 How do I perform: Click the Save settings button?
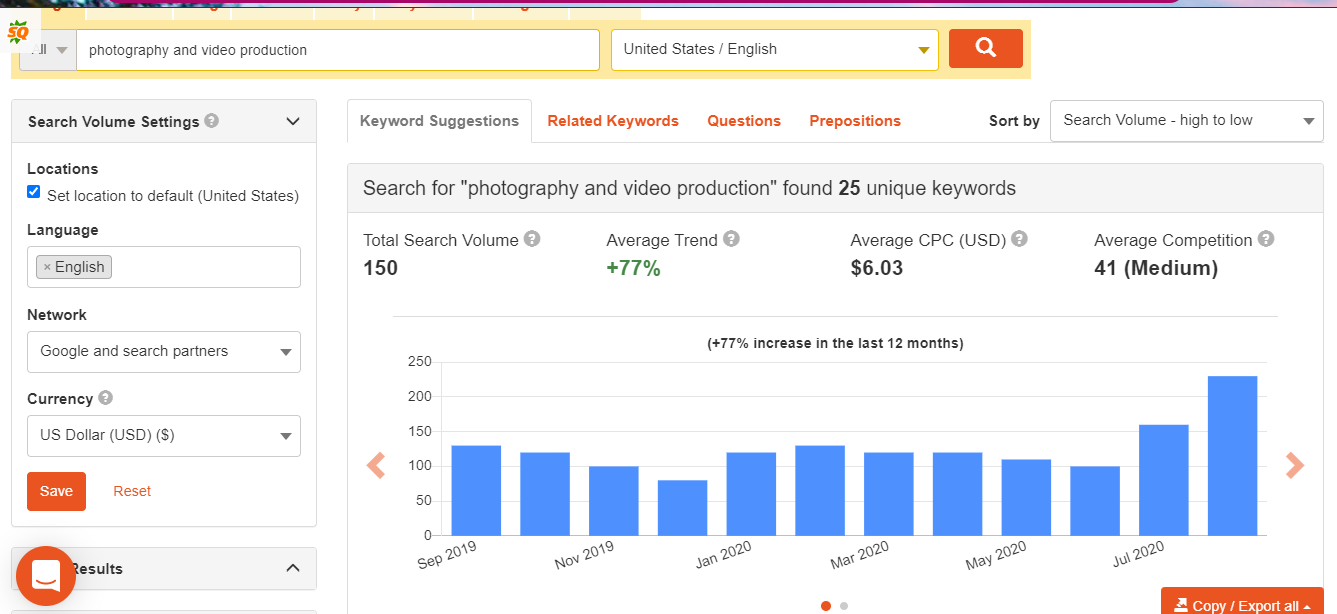(x=56, y=491)
